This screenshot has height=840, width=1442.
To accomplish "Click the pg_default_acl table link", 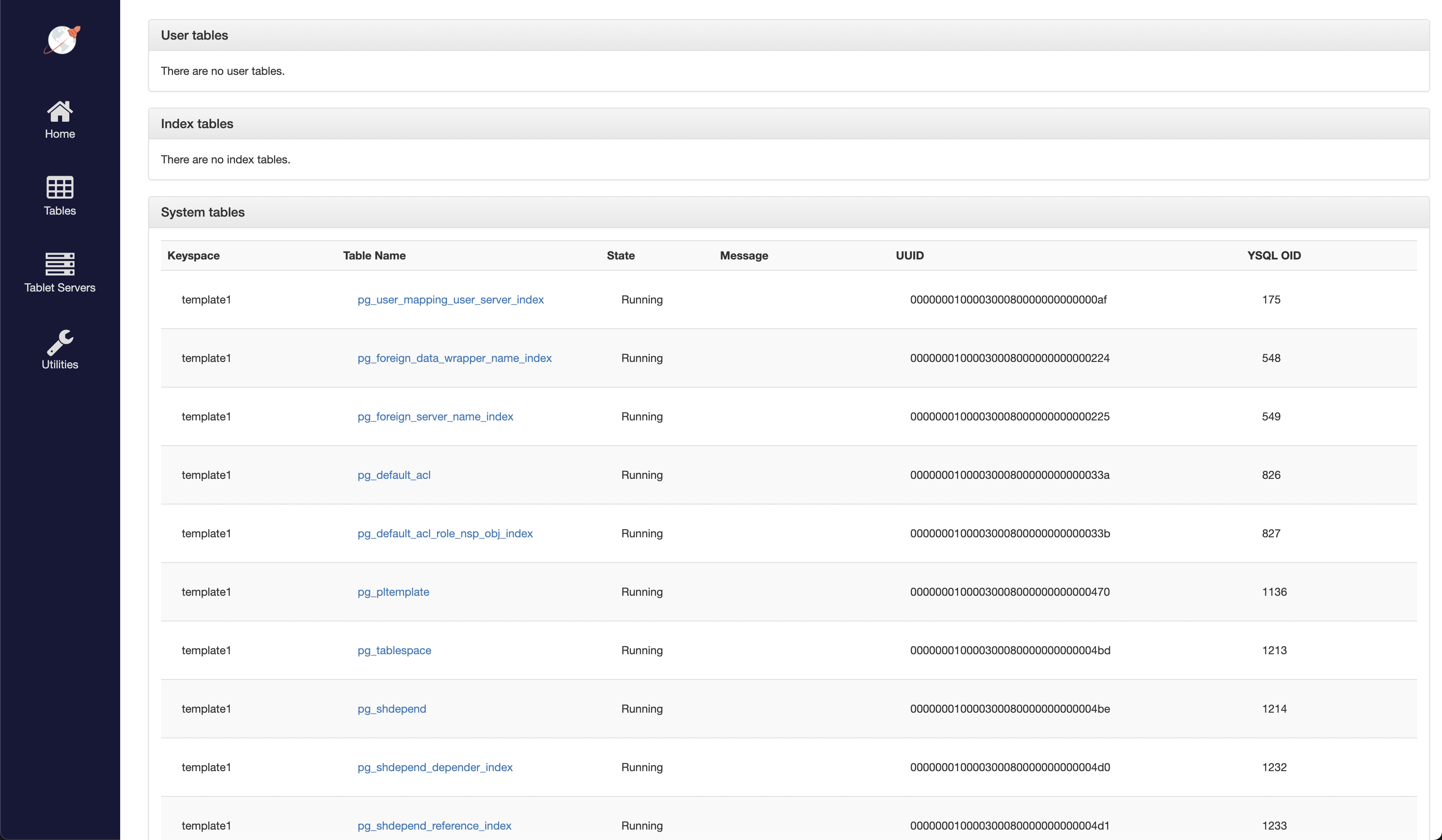I will coord(394,475).
